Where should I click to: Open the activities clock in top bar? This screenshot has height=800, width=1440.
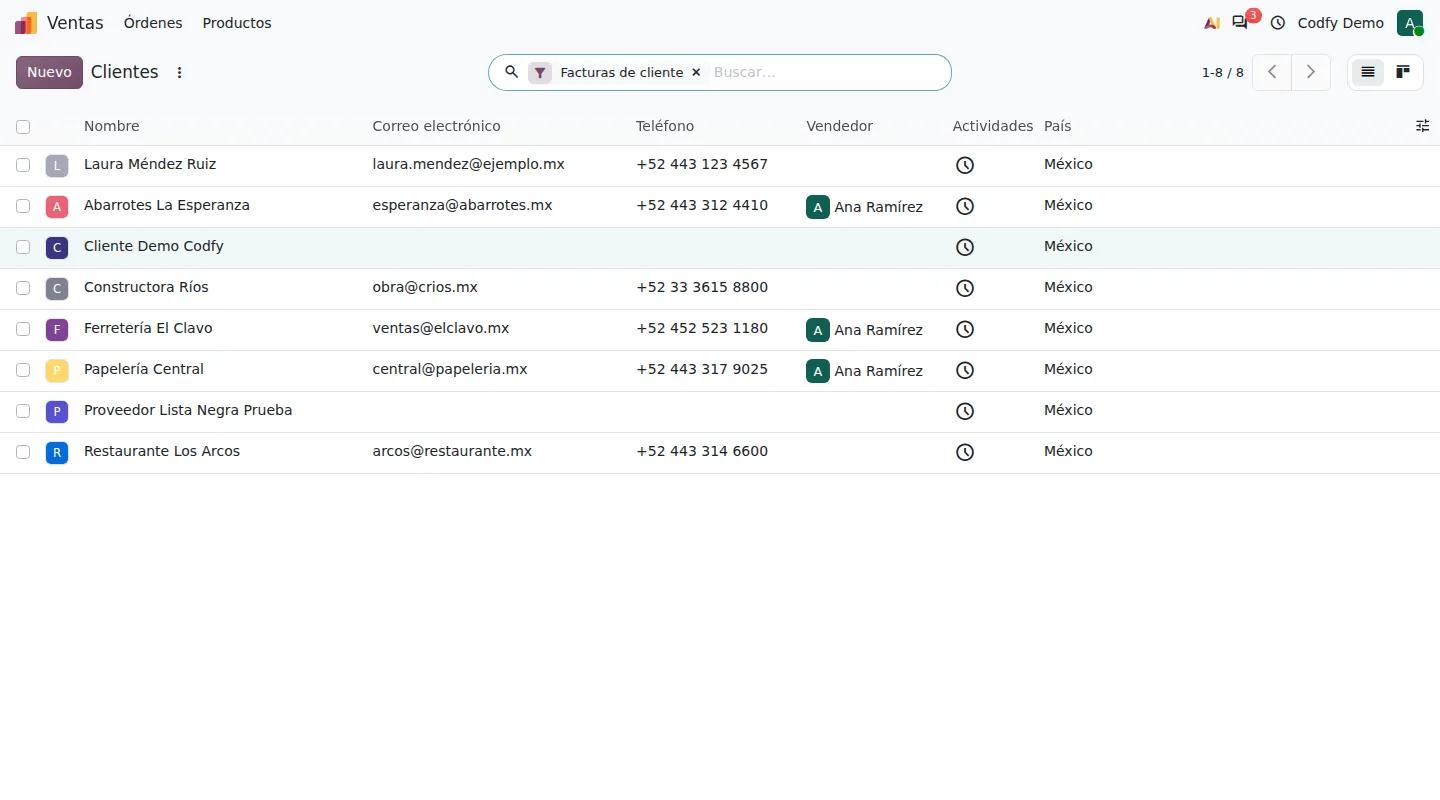1278,23
